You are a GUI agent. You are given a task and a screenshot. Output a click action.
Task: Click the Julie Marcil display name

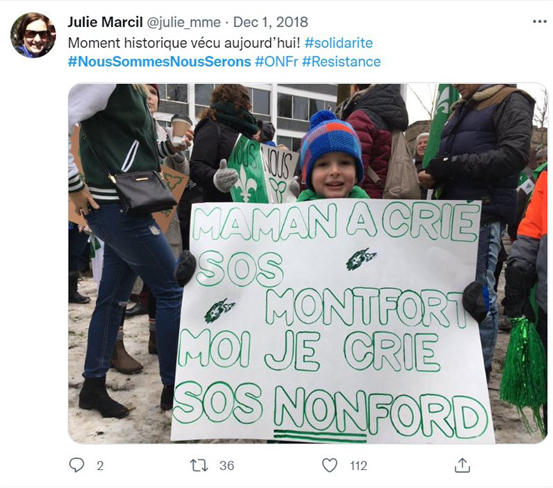coord(105,22)
